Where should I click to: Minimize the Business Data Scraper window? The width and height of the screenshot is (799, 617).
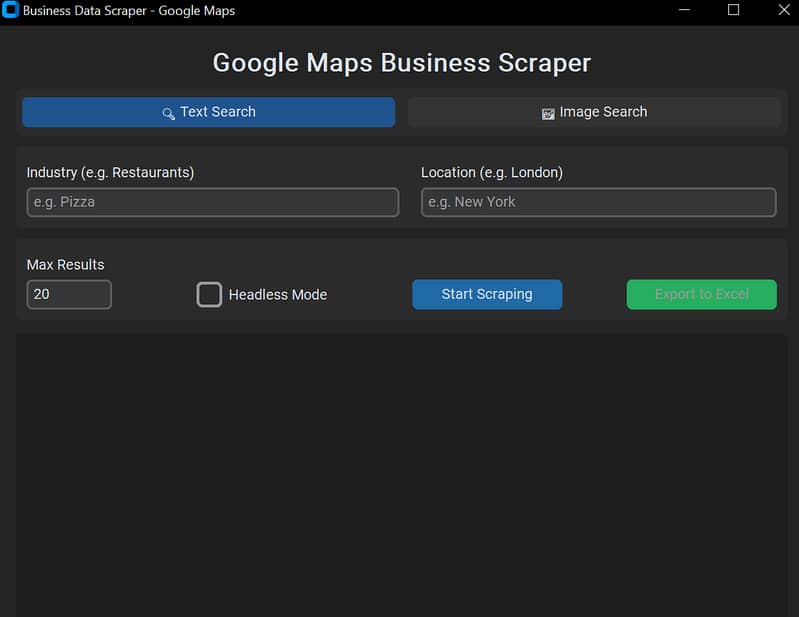click(x=684, y=10)
